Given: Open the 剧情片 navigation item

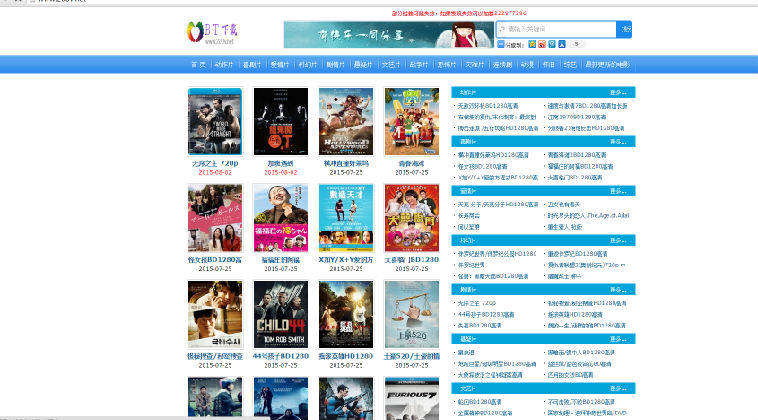Looking at the screenshot, I should click(x=335, y=64).
